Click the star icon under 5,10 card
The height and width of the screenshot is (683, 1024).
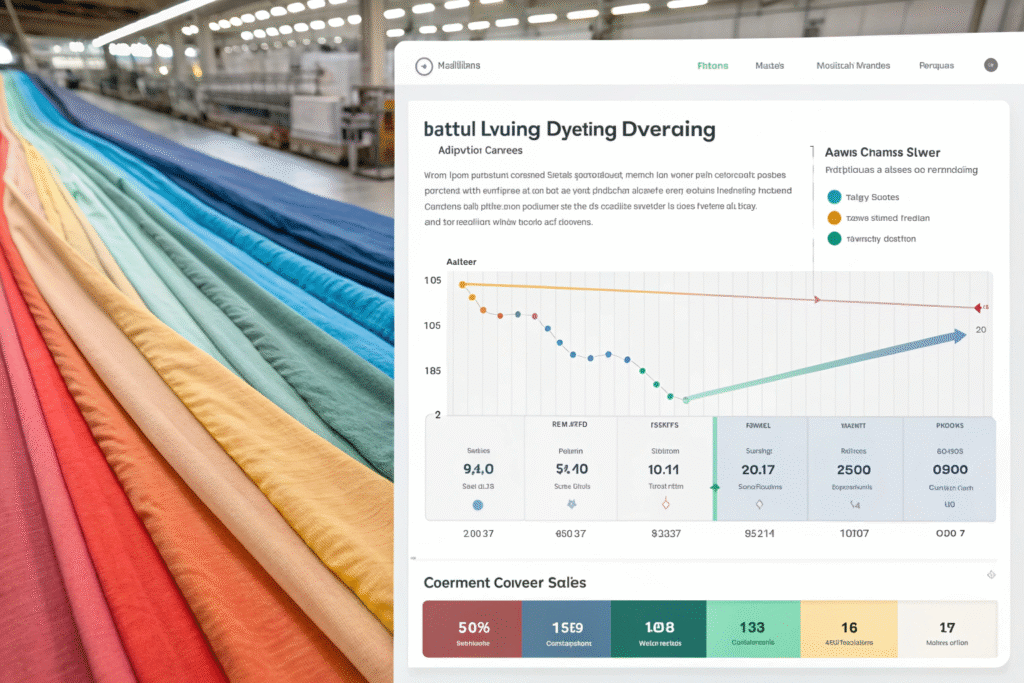click(571, 505)
